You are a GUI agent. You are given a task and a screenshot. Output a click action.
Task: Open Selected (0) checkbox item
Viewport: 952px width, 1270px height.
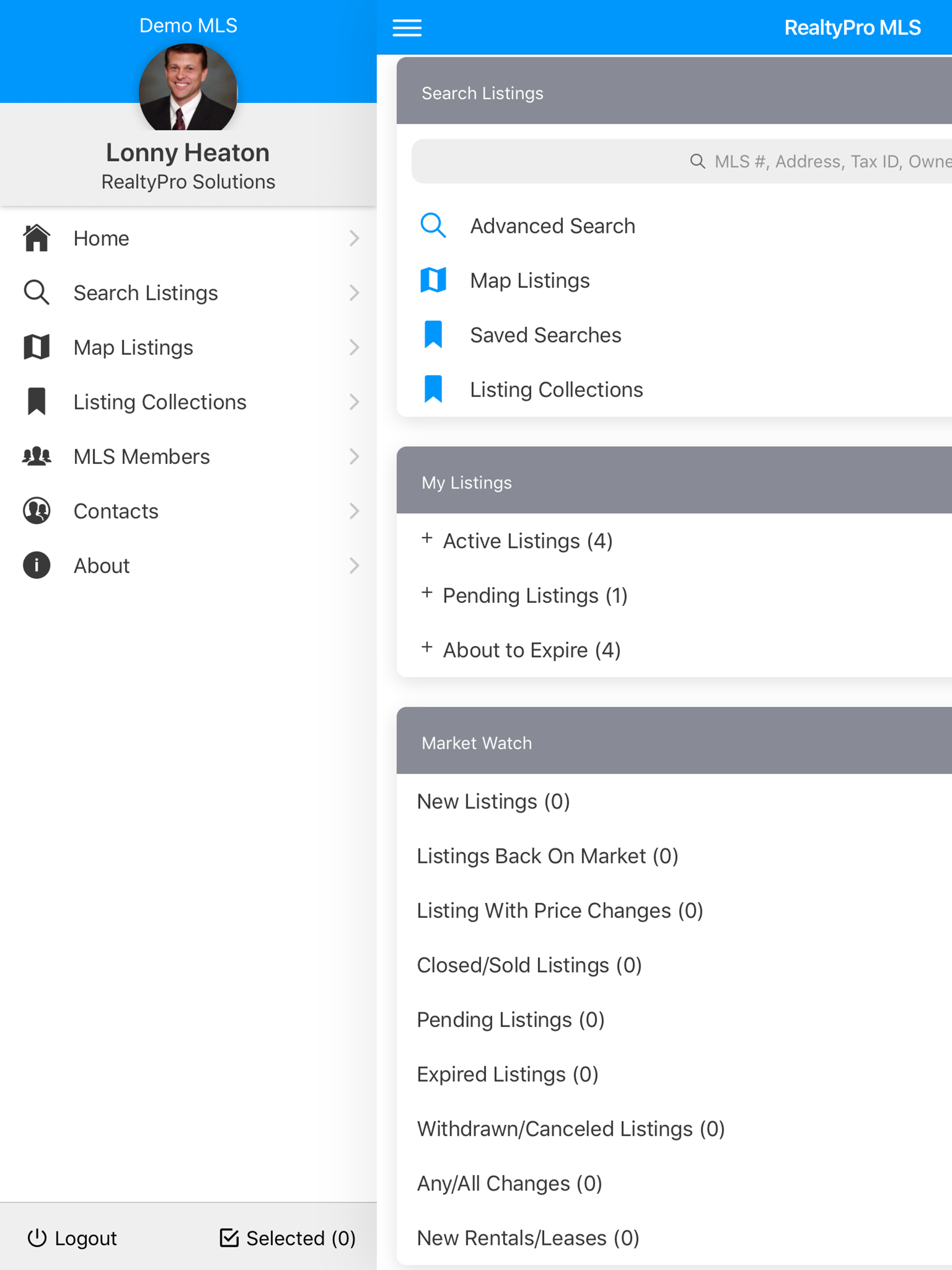(x=288, y=1238)
